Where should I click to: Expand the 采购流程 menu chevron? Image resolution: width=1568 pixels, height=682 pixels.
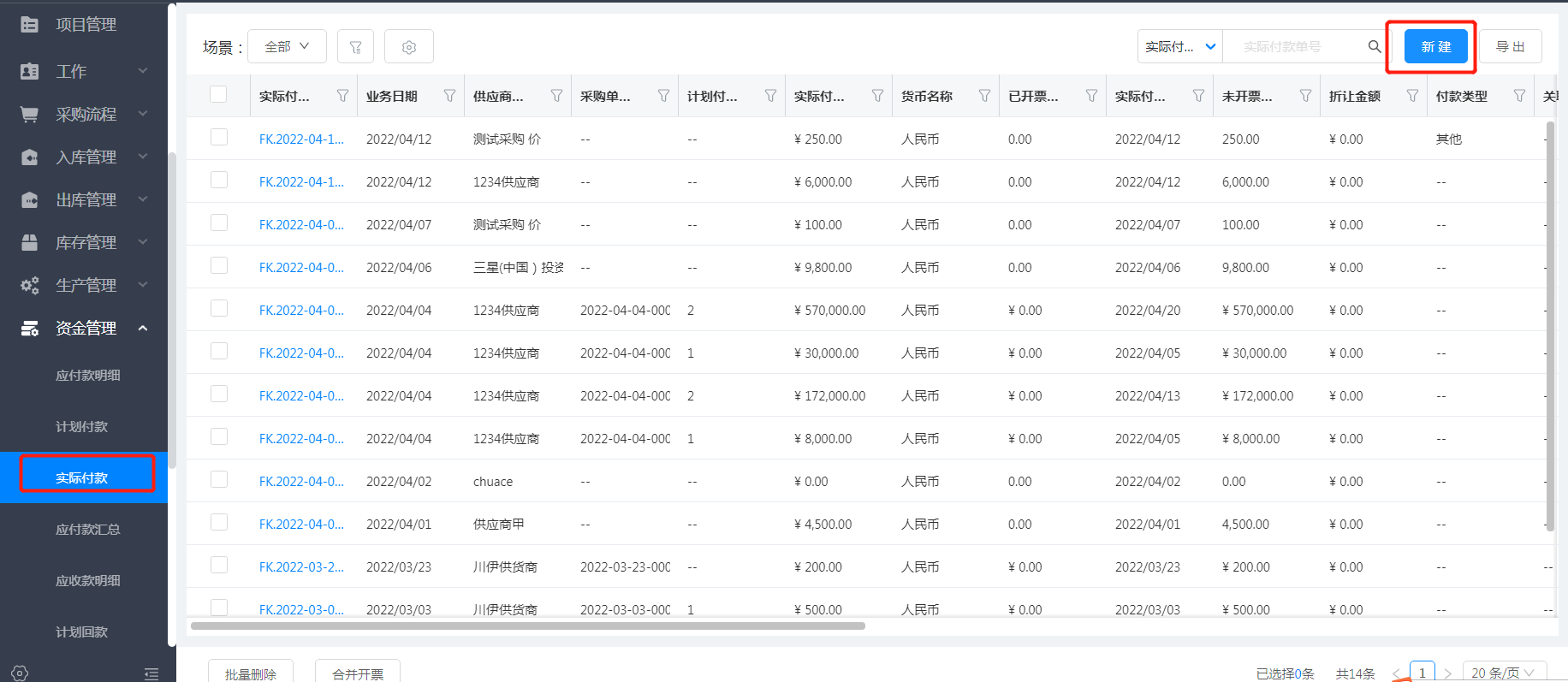(x=143, y=114)
